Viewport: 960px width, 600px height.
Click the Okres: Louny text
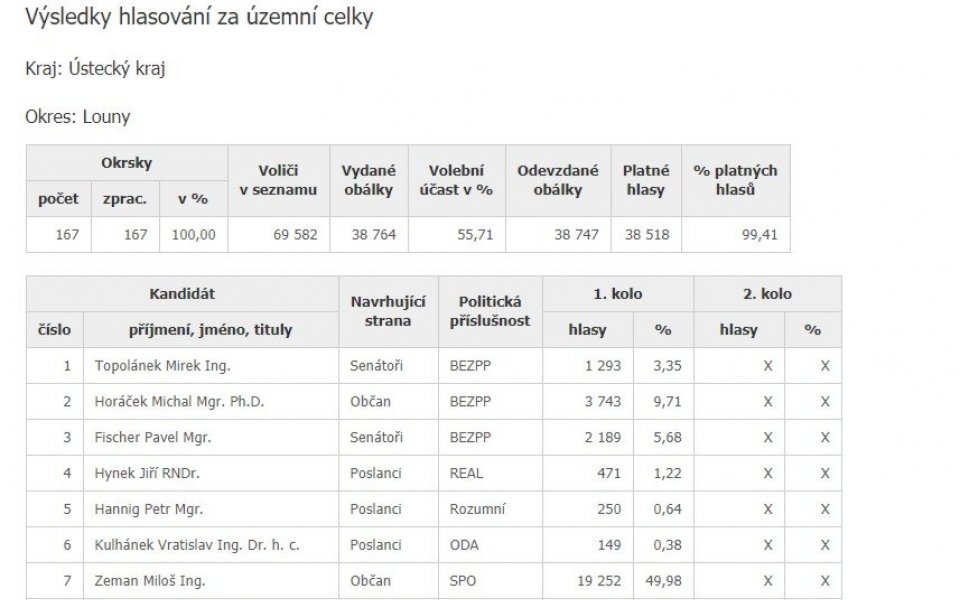tap(78, 116)
